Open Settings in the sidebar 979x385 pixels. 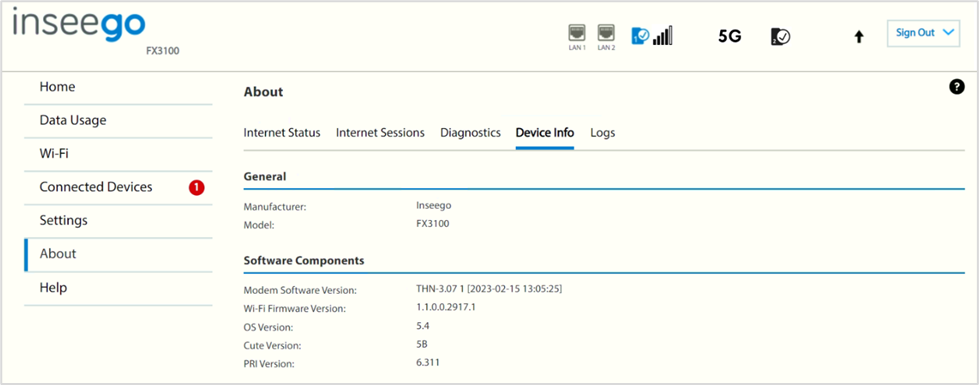[x=118, y=220]
